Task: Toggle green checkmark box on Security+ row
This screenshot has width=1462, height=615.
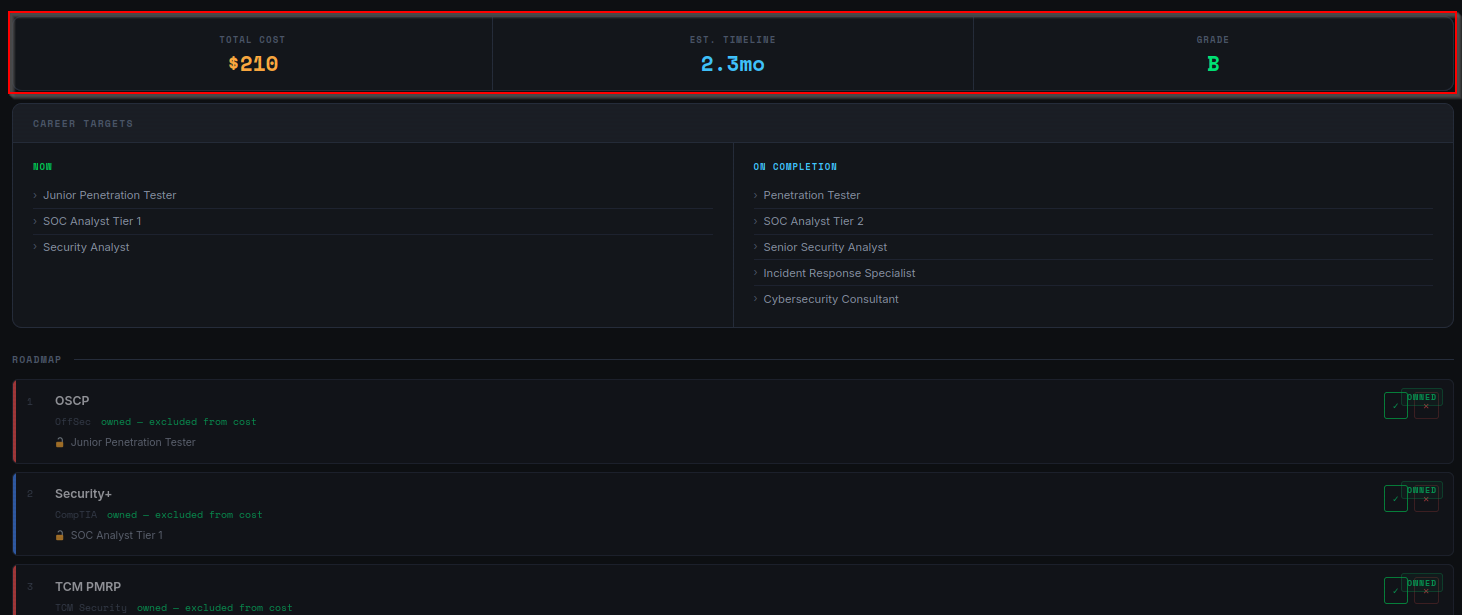Action: point(1395,498)
